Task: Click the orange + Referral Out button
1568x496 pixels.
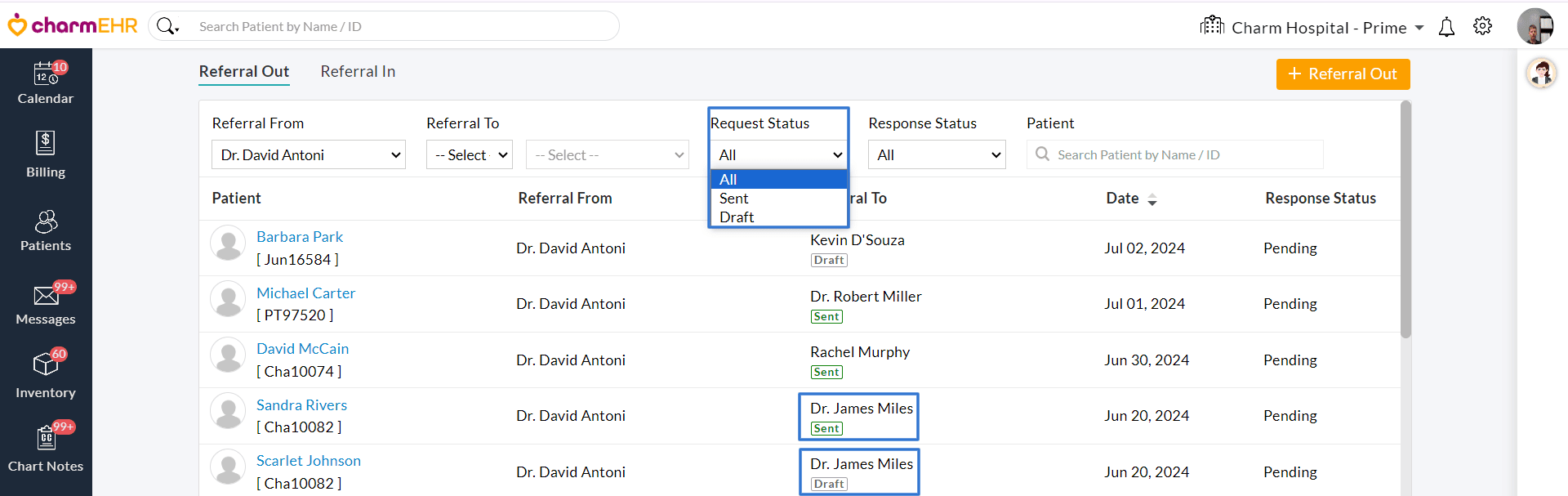Action: 1343,74
